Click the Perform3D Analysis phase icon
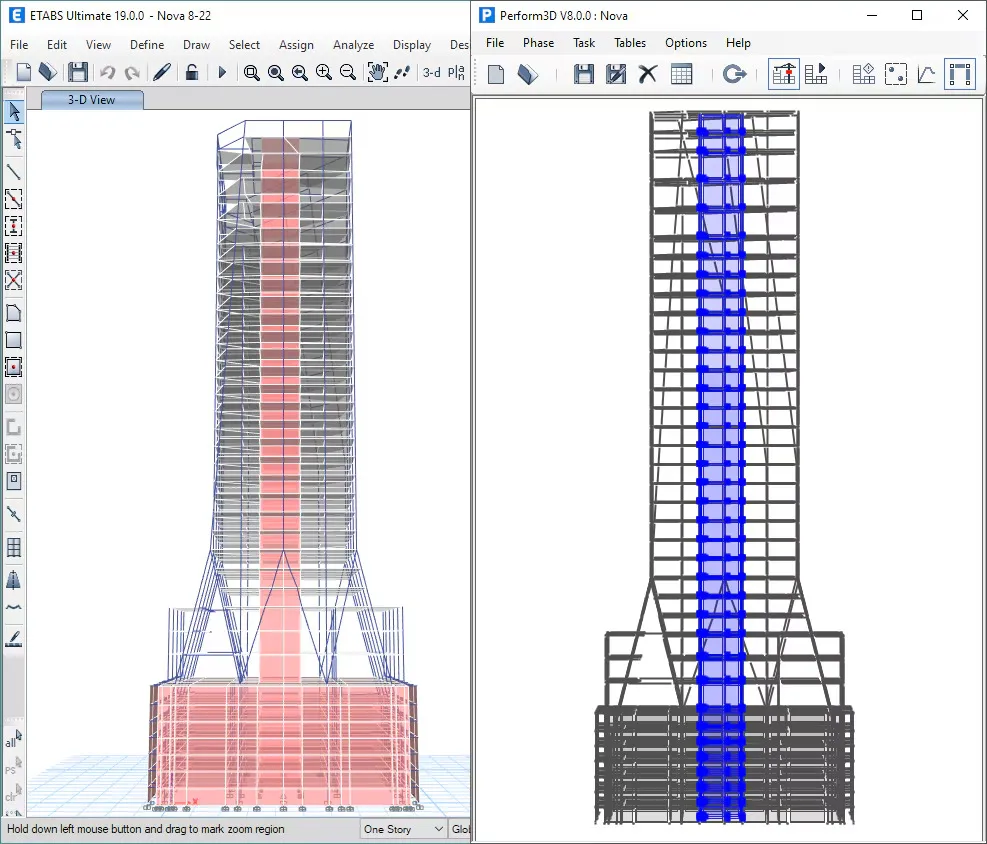987x844 pixels. click(816, 74)
